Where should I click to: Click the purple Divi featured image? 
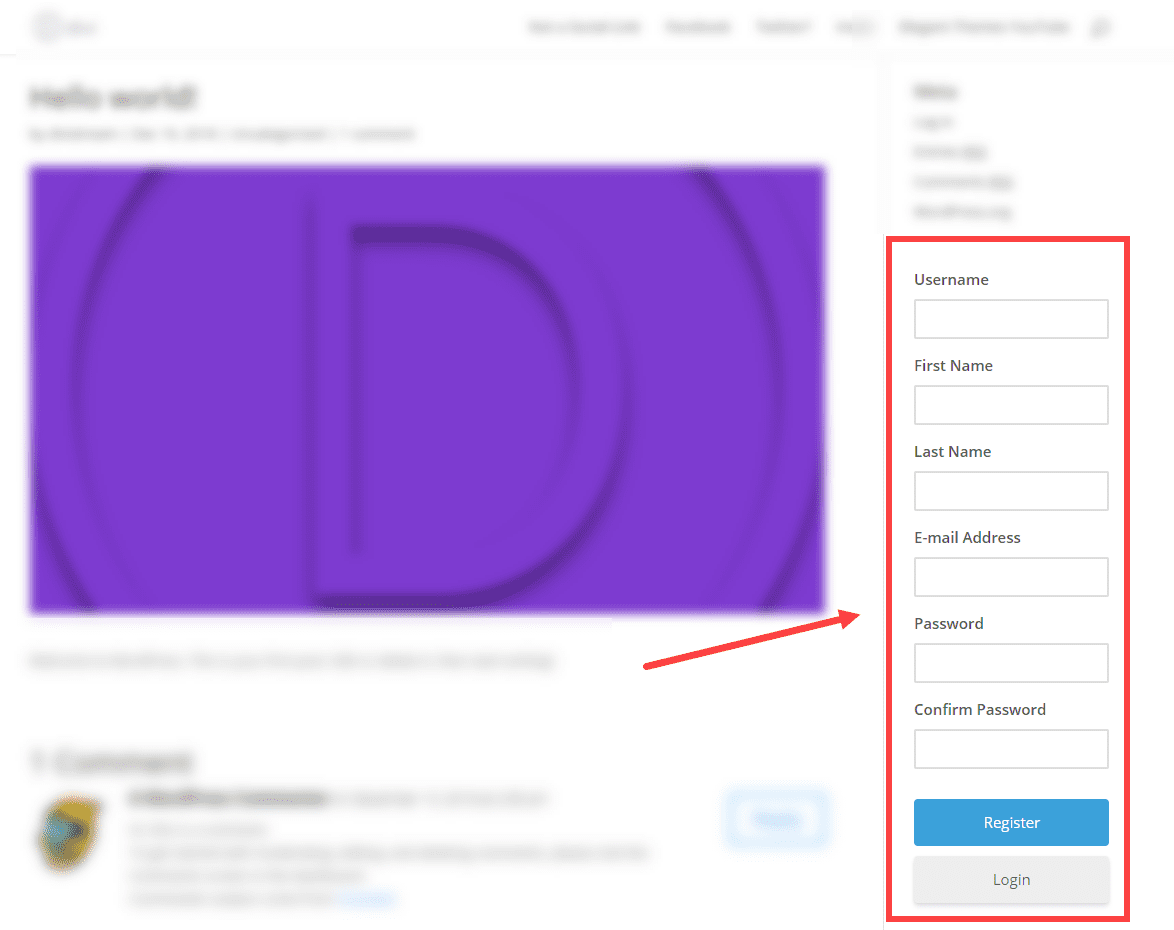click(x=428, y=388)
